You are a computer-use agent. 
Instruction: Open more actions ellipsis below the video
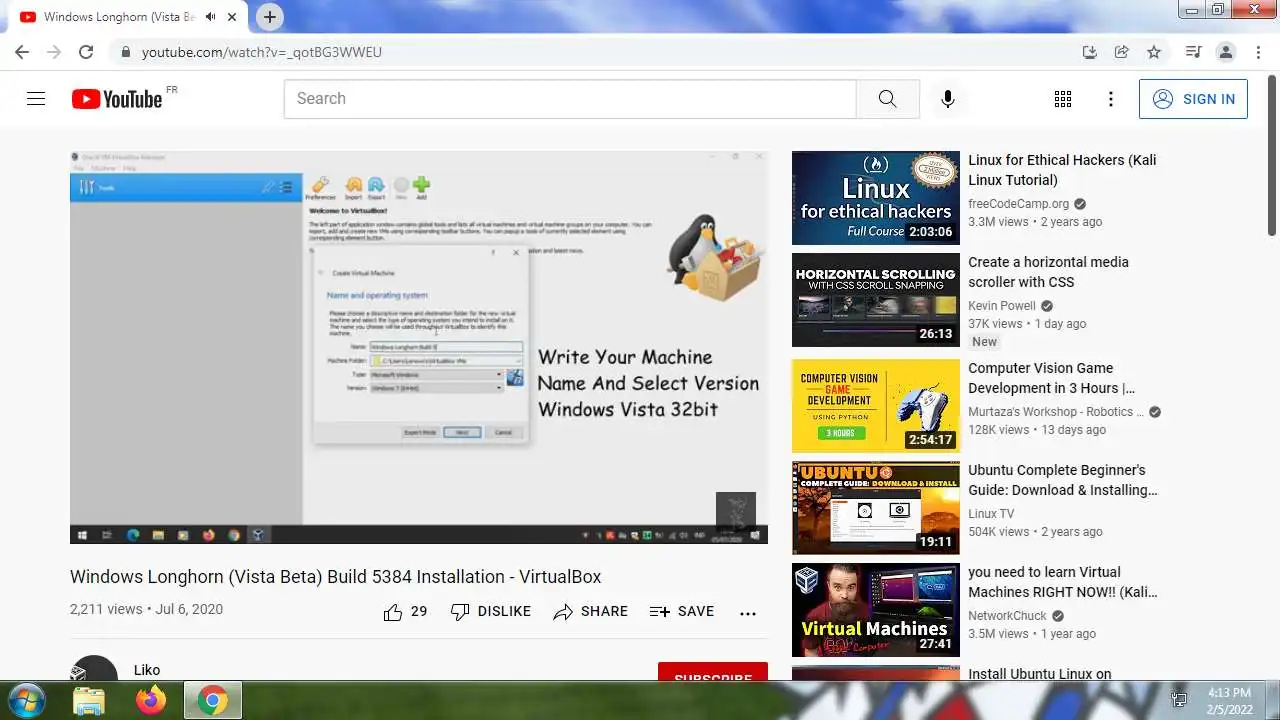pos(748,613)
